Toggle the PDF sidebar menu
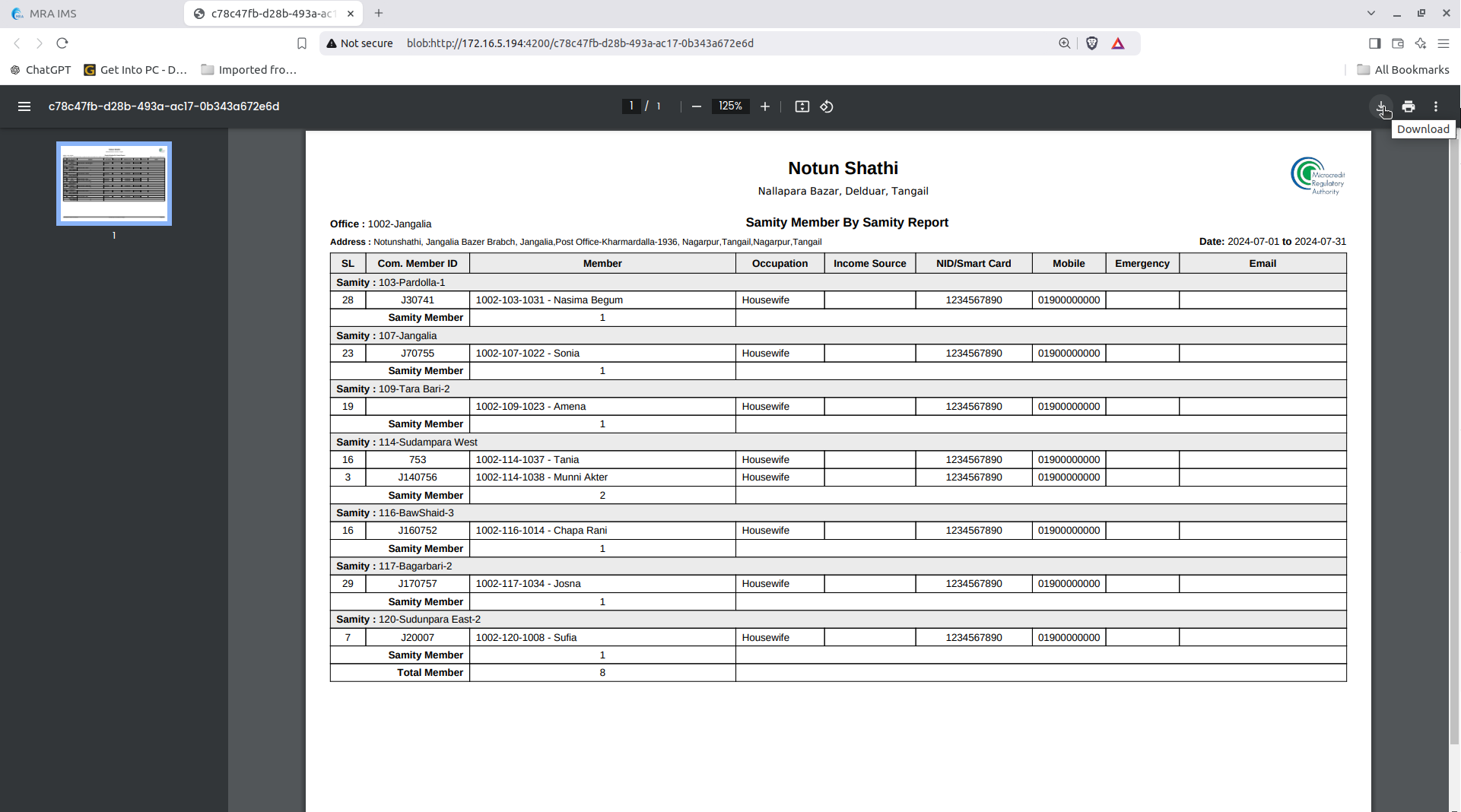The image size is (1461, 812). (24, 106)
